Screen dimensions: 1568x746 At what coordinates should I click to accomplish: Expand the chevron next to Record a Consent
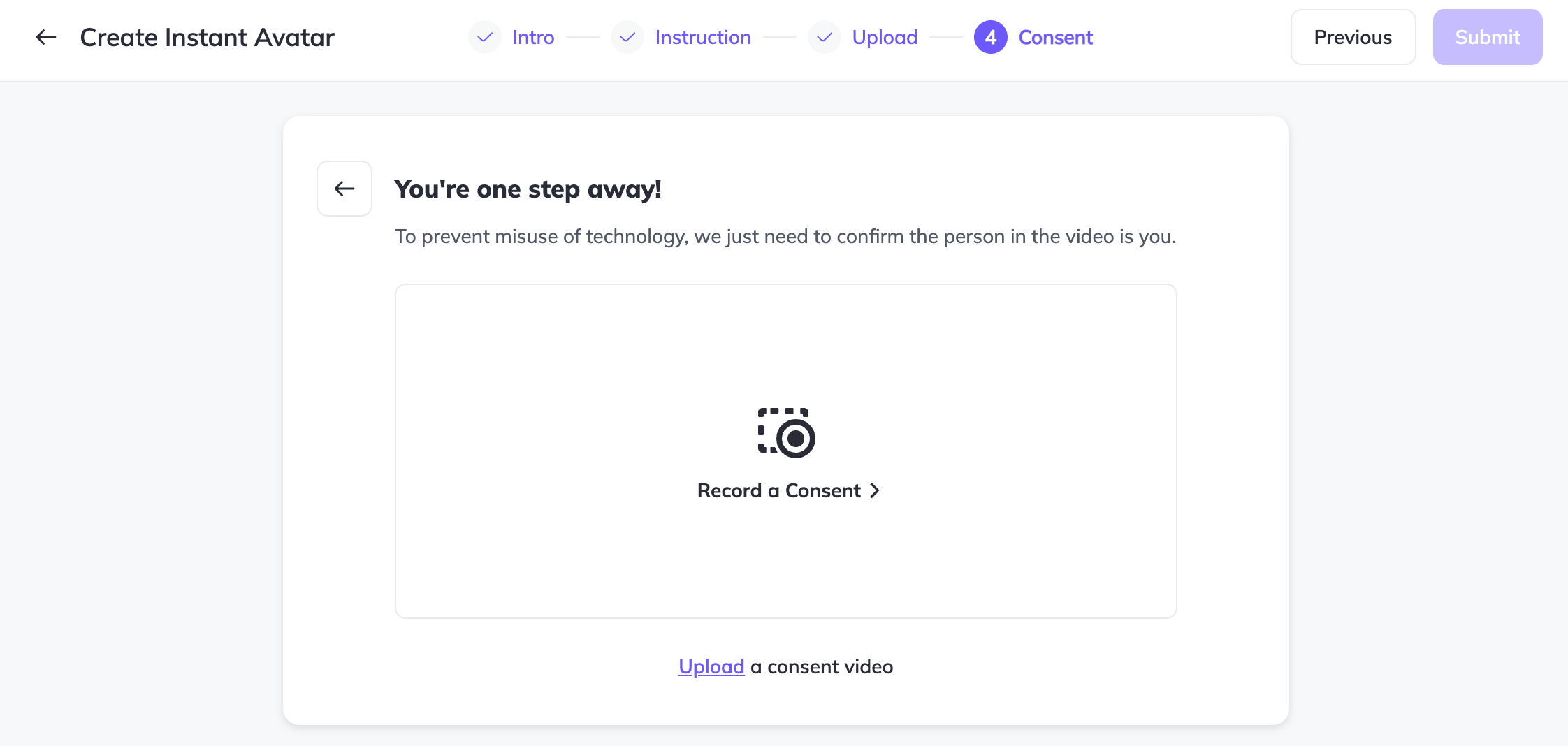875,491
